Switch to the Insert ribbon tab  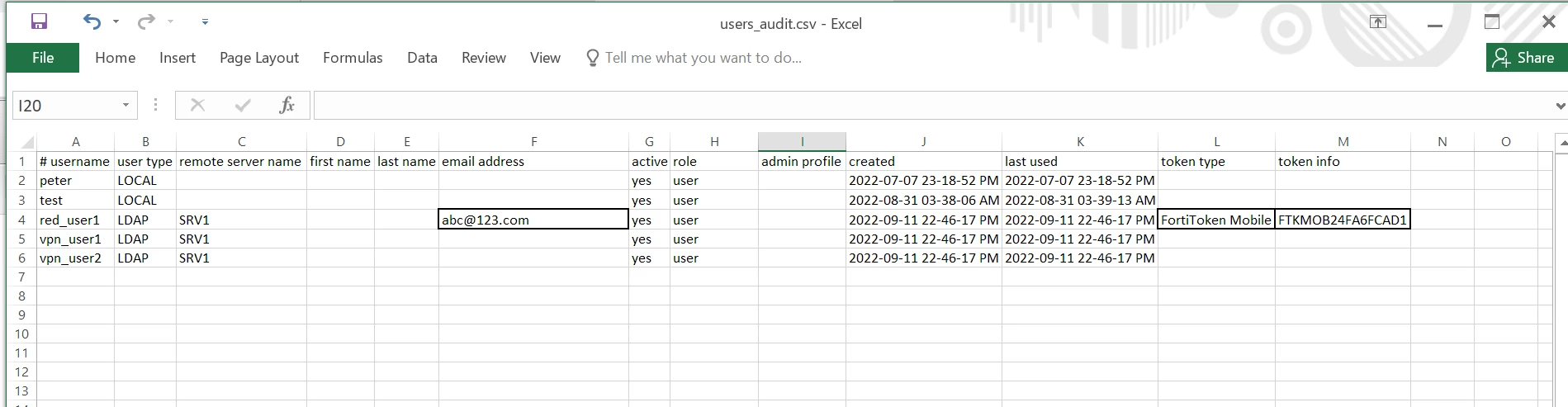[x=178, y=58]
